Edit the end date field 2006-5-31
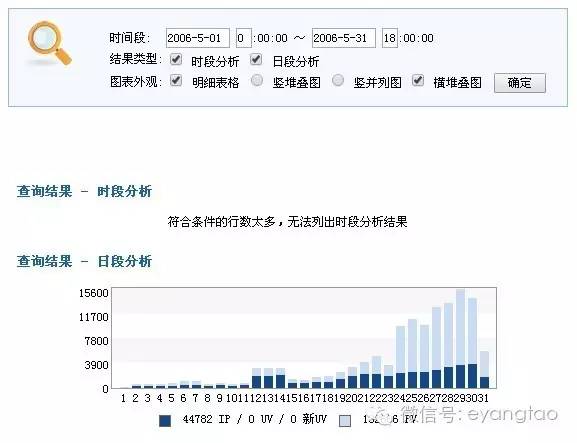The height and width of the screenshot is (443, 577). point(344,38)
